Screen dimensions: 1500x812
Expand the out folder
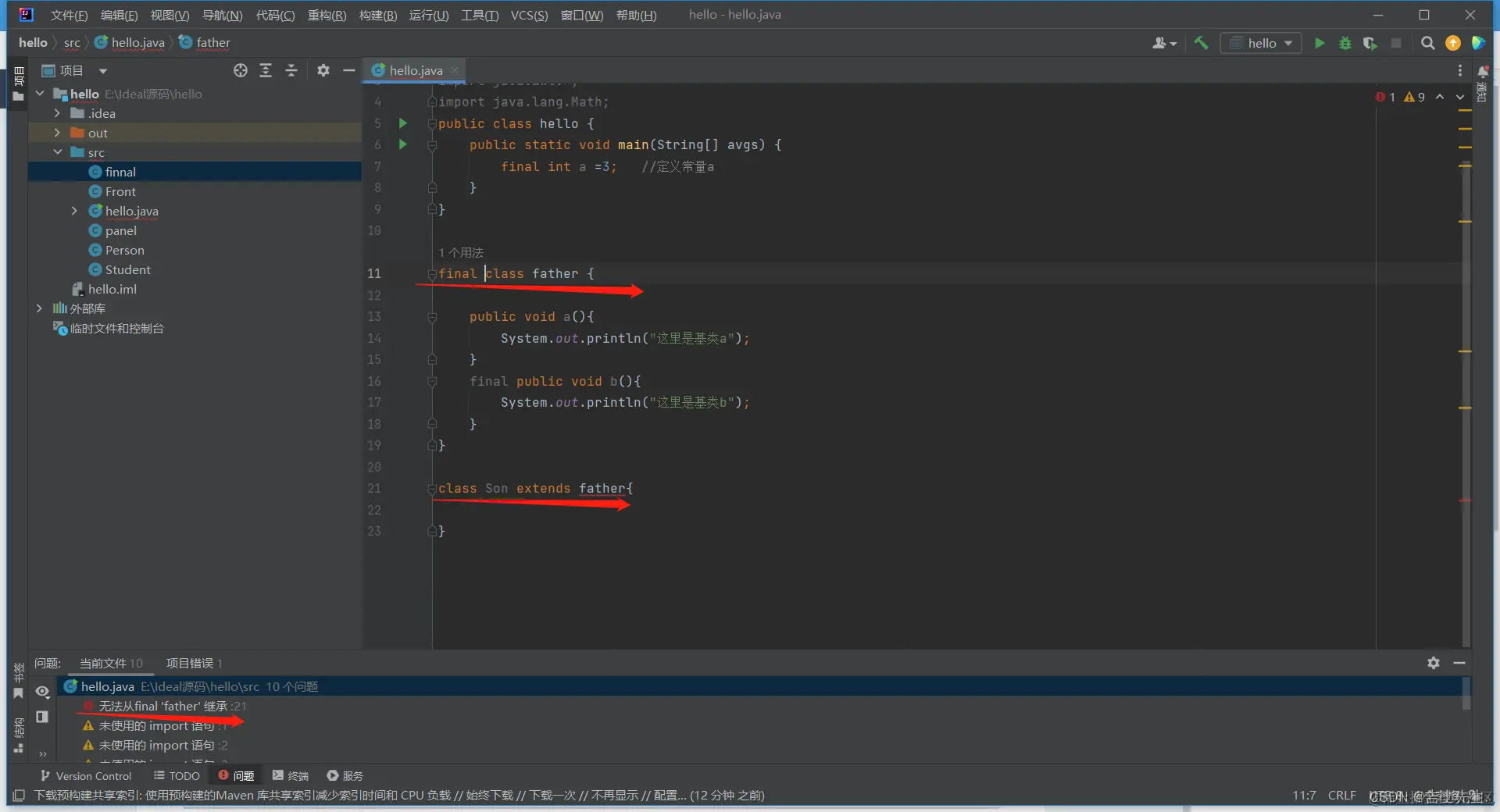point(57,133)
